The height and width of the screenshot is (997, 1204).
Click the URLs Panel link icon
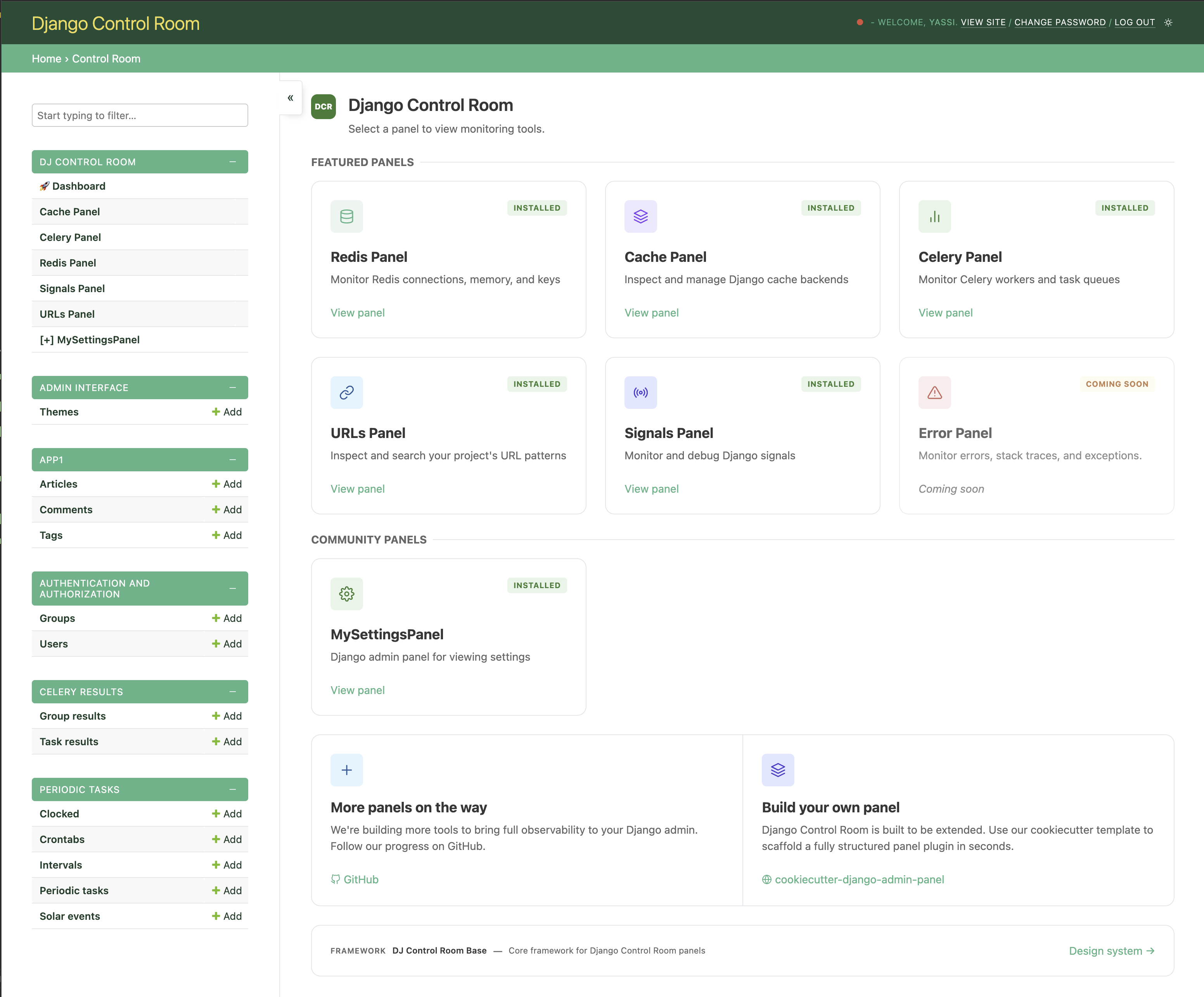[347, 393]
